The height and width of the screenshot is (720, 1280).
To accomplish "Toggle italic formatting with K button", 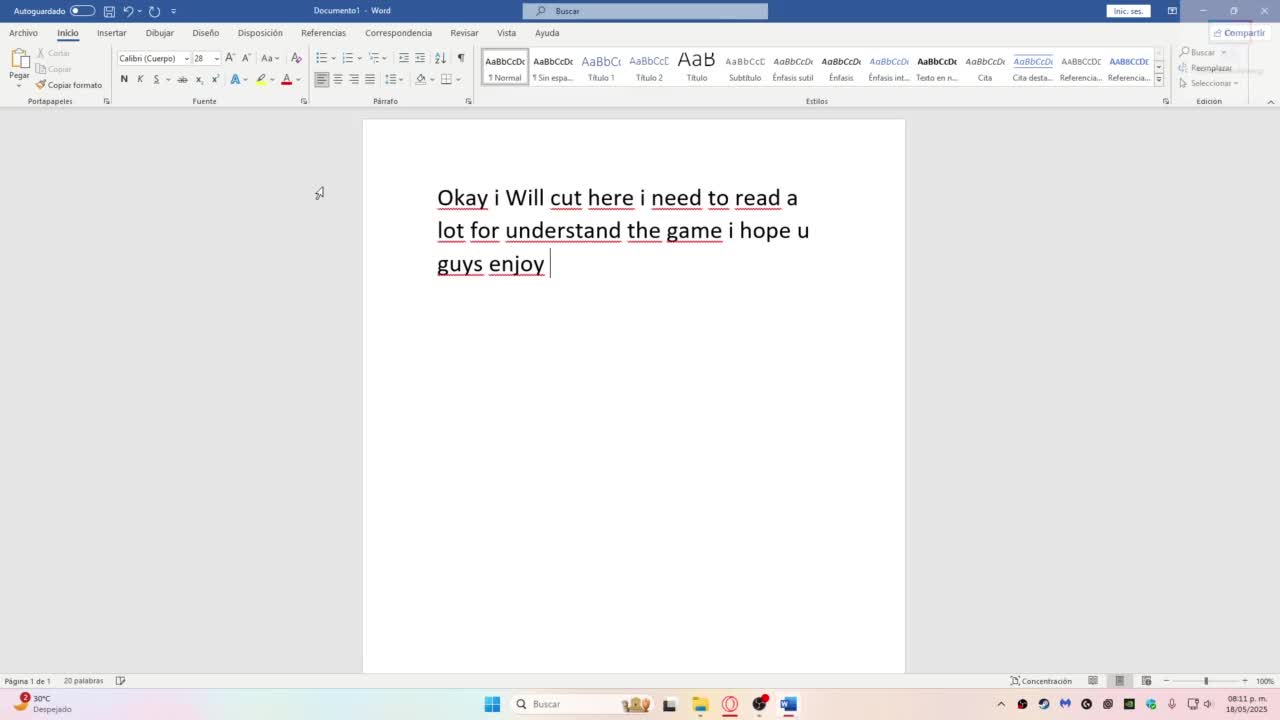I will click(140, 79).
